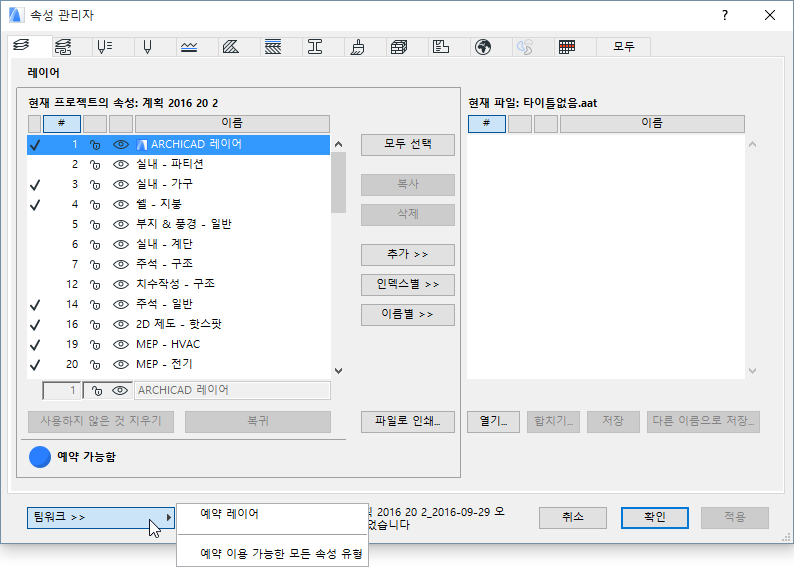Click 추가 >> to append selected layers
The height and width of the screenshot is (567, 794).
408,255
